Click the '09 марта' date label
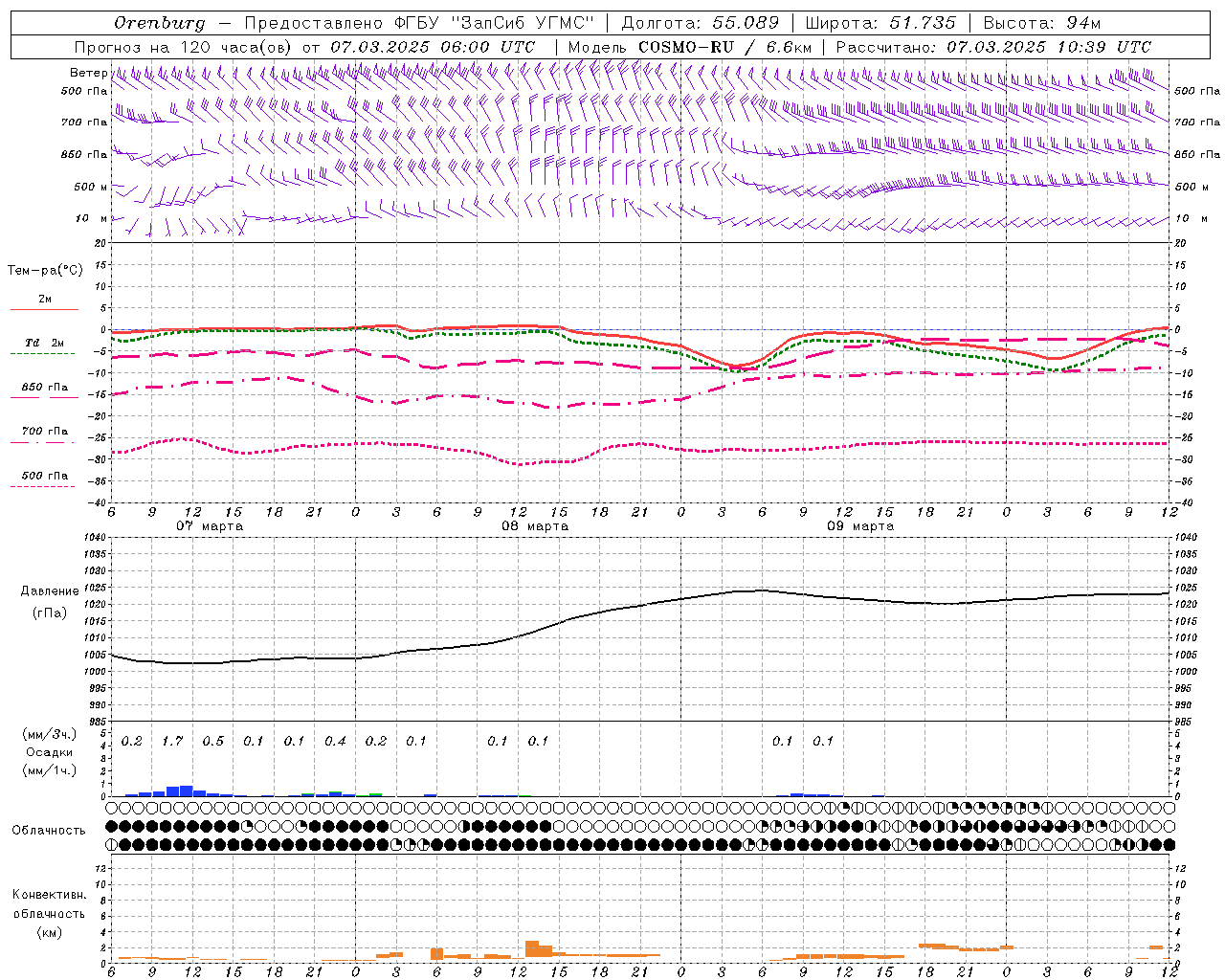The image size is (1225, 980). [x=860, y=526]
